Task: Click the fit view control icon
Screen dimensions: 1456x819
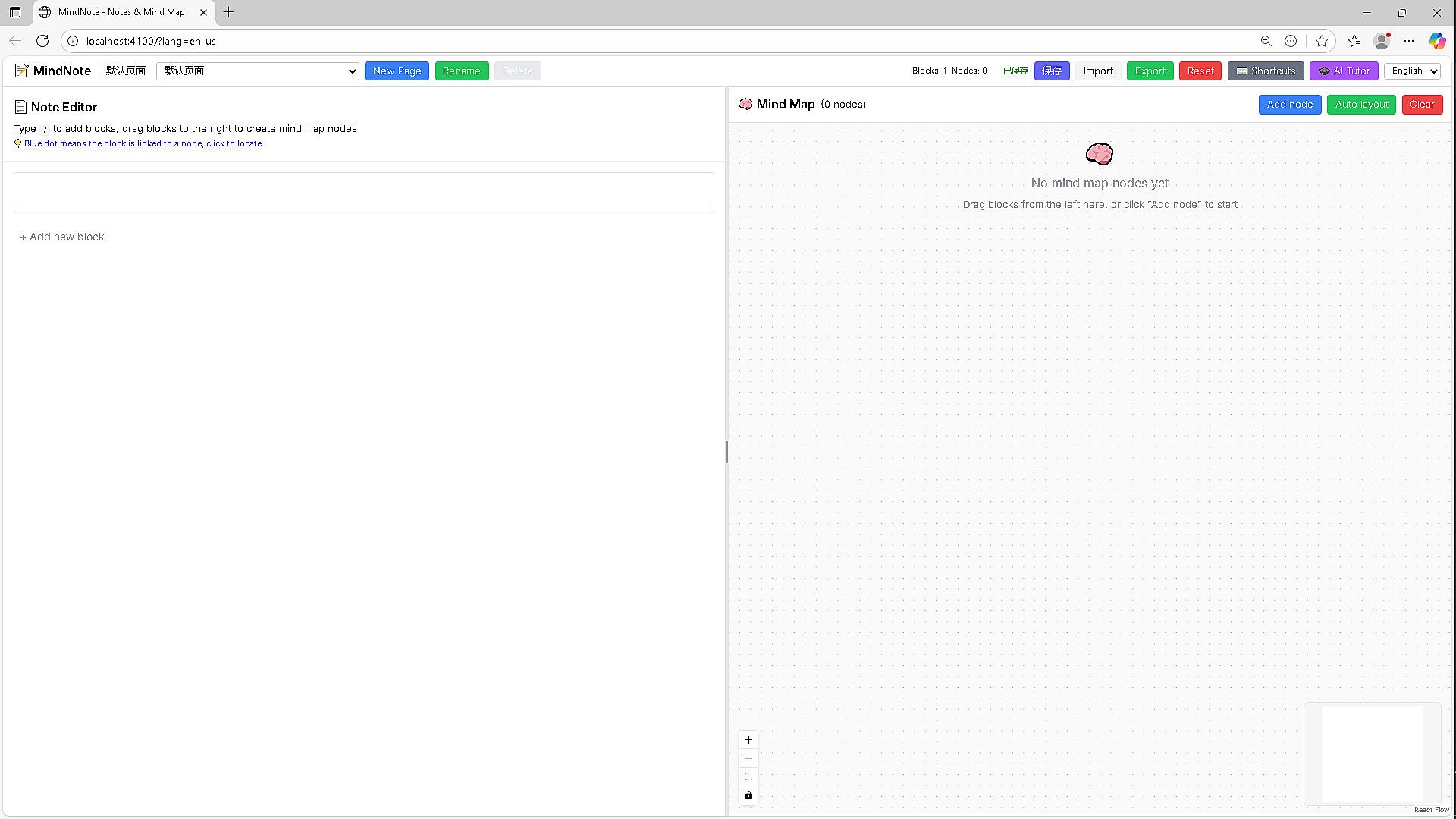Action: click(748, 777)
